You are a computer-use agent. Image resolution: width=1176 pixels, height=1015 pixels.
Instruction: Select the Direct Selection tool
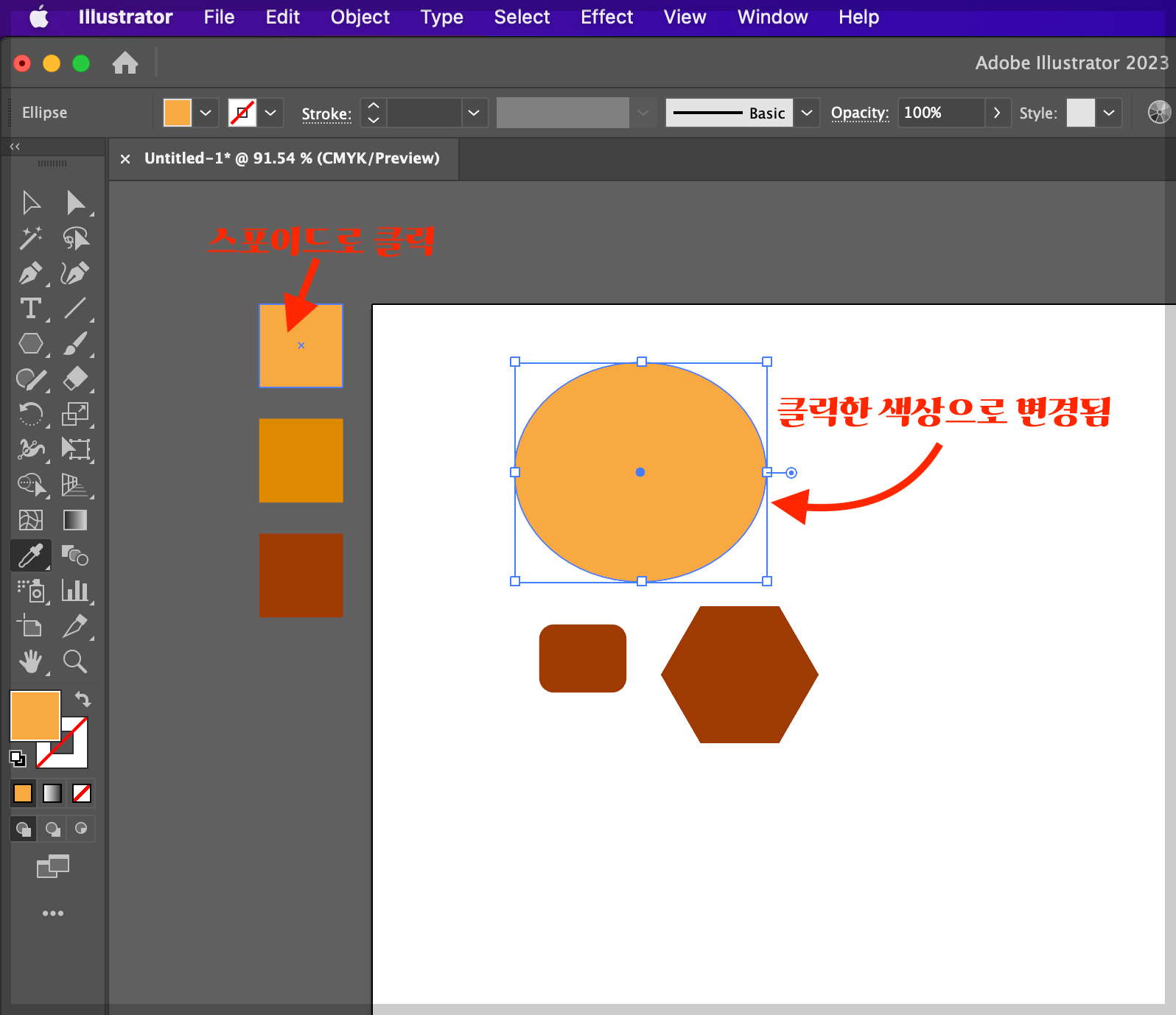click(x=75, y=203)
